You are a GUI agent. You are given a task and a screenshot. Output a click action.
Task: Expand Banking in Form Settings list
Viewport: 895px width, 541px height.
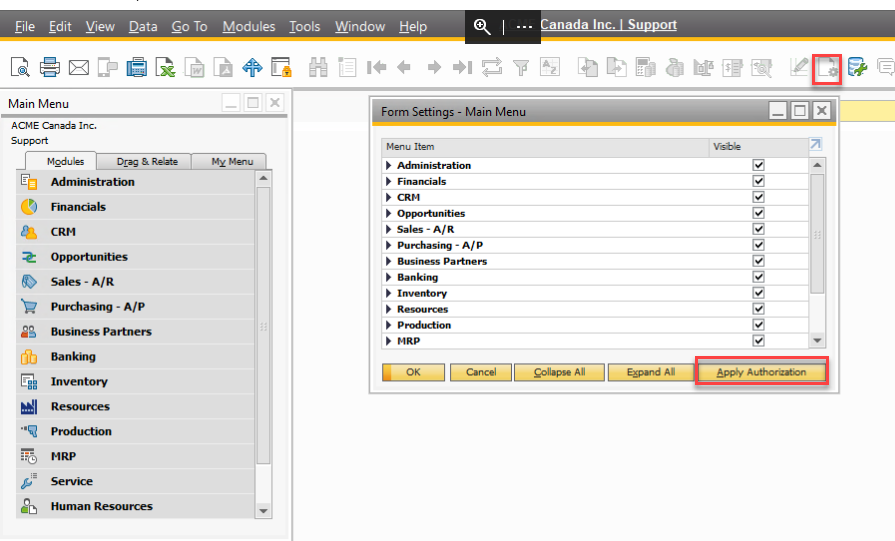pos(389,277)
